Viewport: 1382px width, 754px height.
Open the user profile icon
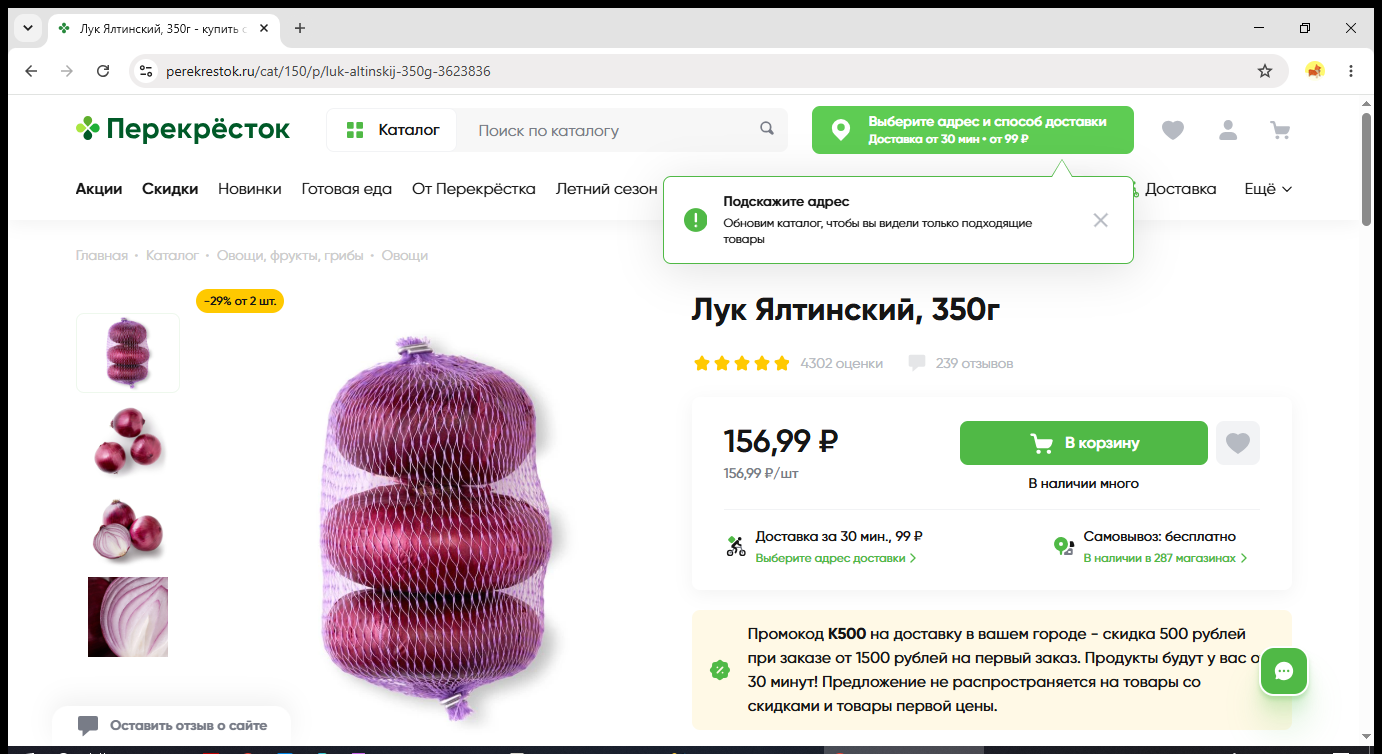pyautogui.click(x=1228, y=130)
